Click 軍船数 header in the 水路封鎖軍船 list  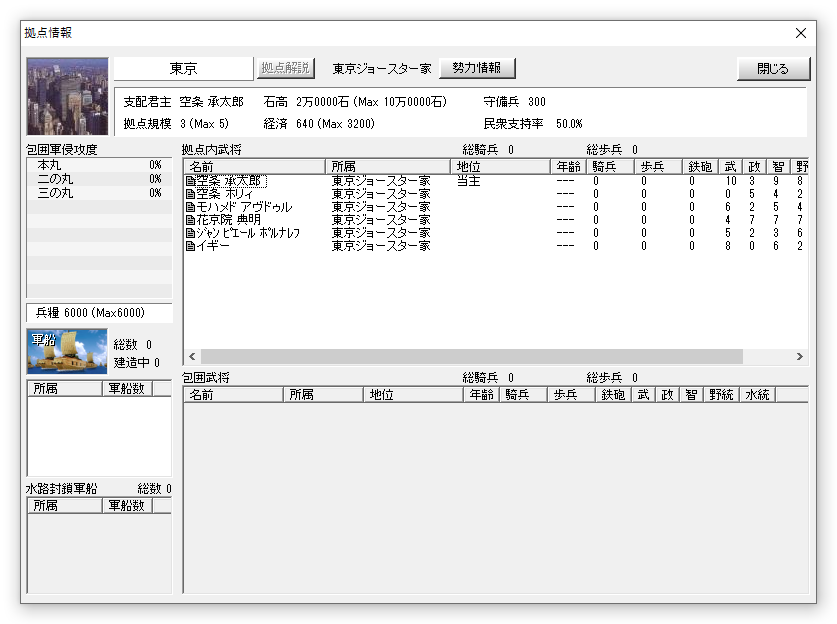pyautogui.click(x=126, y=506)
